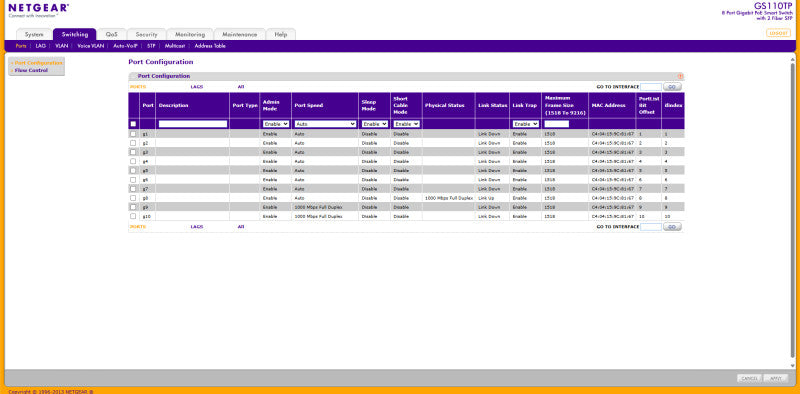Viewport: 800px width, 394px height.
Task: Focus the bottom Go To Interface field
Action: pos(651,227)
